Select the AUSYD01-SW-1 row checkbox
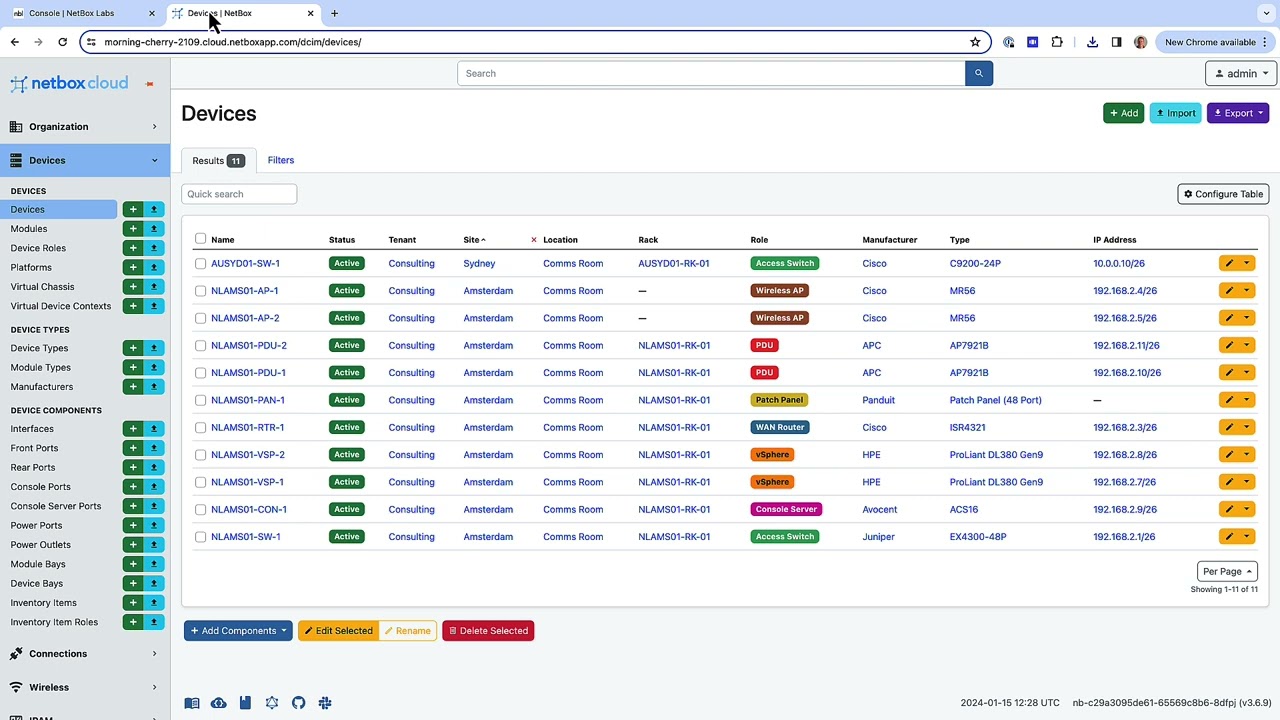1280x720 pixels. pyautogui.click(x=201, y=263)
